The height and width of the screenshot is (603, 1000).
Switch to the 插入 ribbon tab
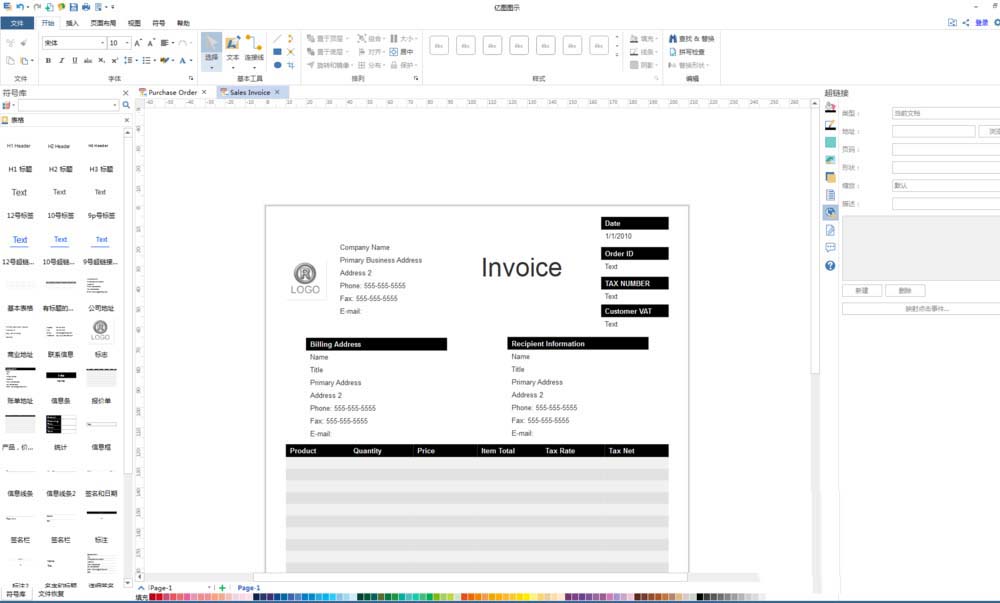(x=72, y=23)
